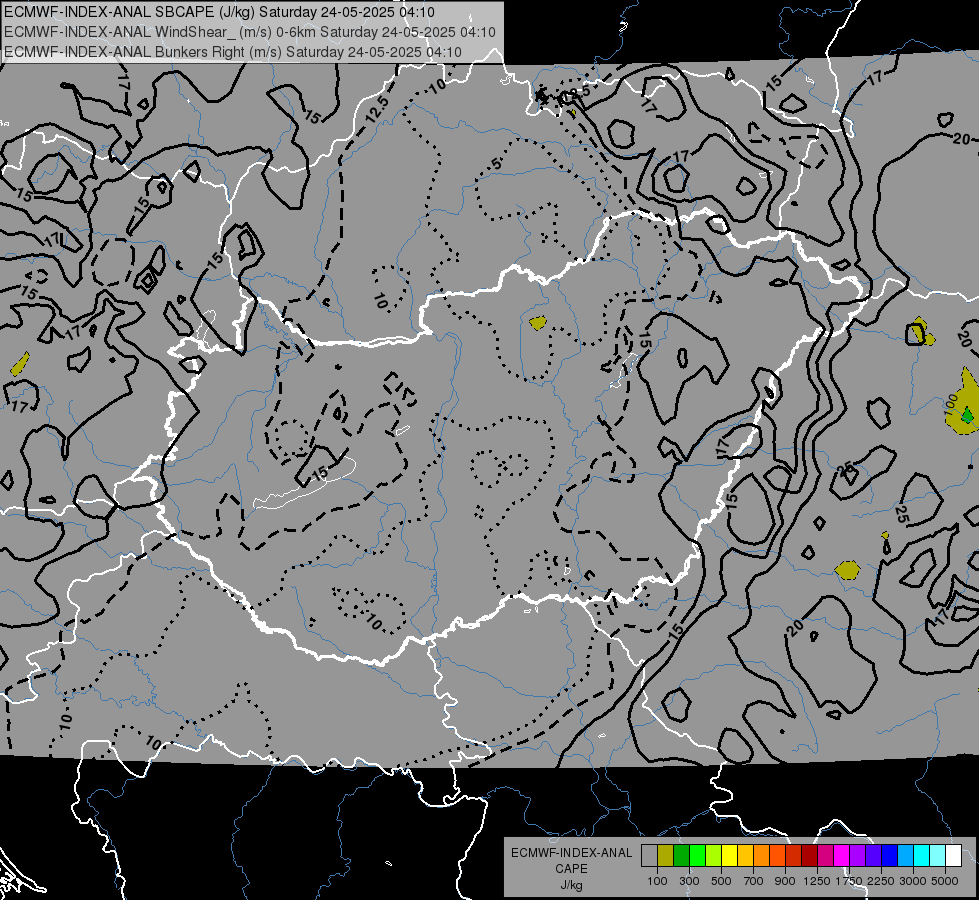Viewport: 979px width, 900px height.
Task: Select the cyan swatch after the 3000 tick
Action: coord(922,855)
